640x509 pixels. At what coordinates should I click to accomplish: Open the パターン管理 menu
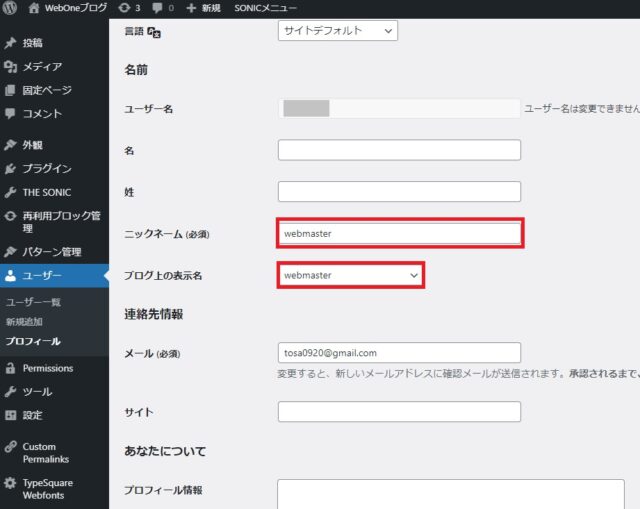point(54,252)
